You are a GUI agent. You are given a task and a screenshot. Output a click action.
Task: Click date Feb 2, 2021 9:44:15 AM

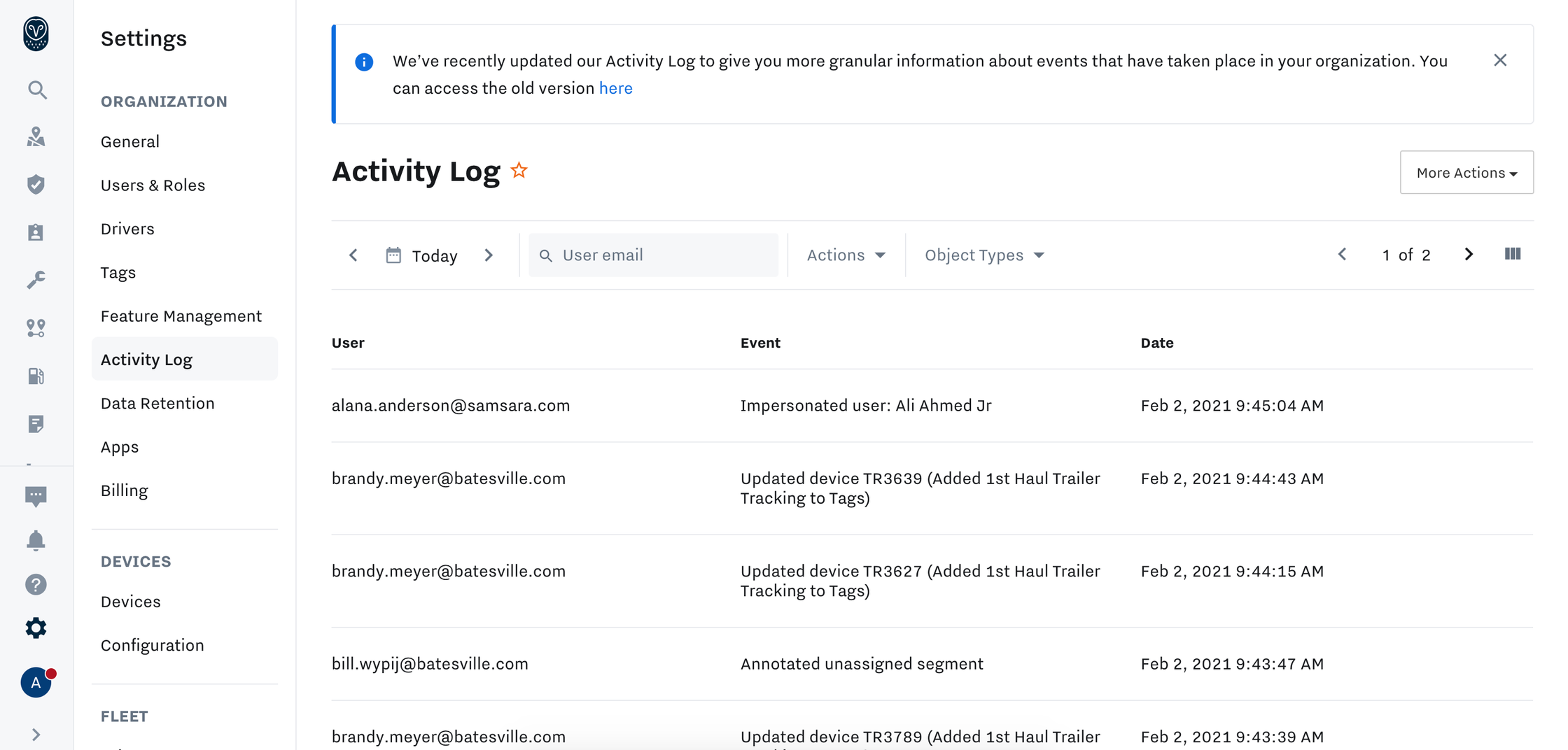point(1232,571)
